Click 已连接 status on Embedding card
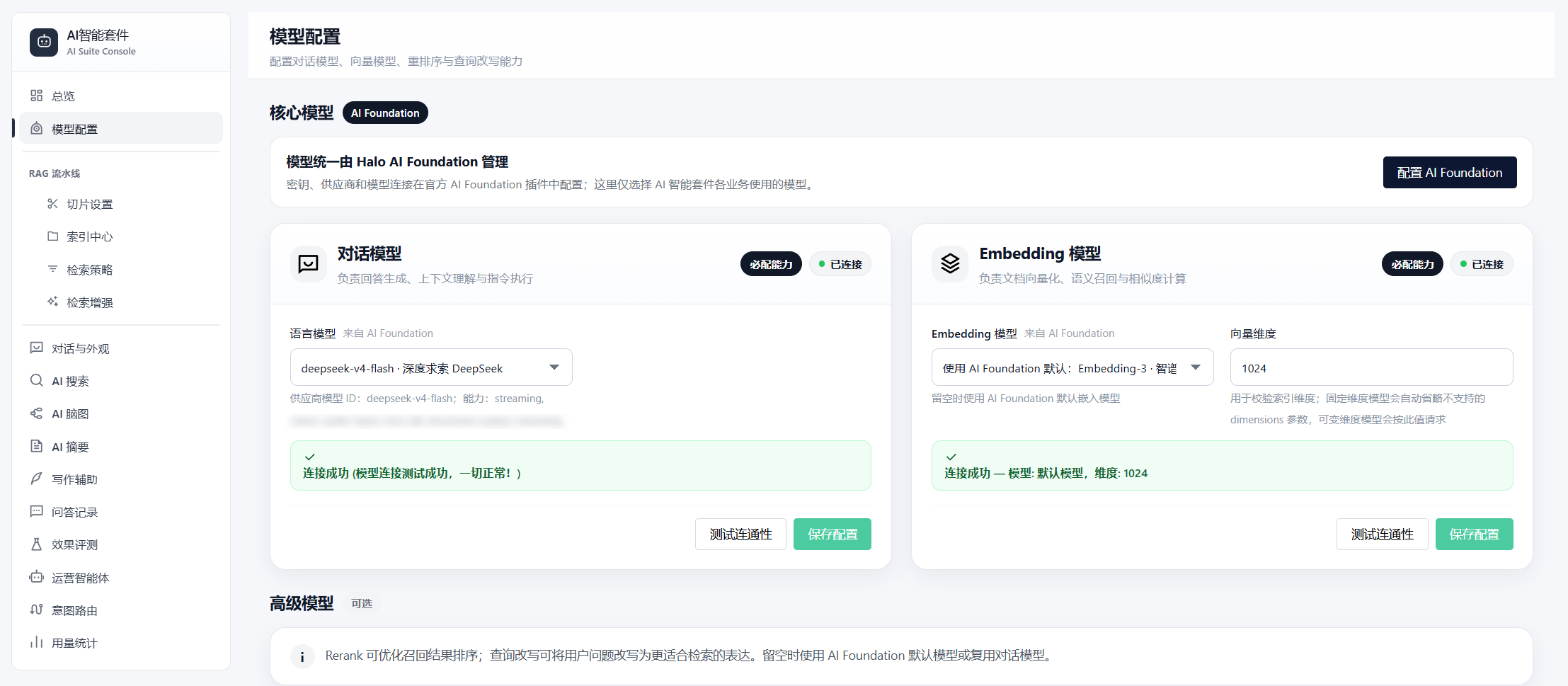Image resolution: width=1568 pixels, height=686 pixels. (1482, 264)
